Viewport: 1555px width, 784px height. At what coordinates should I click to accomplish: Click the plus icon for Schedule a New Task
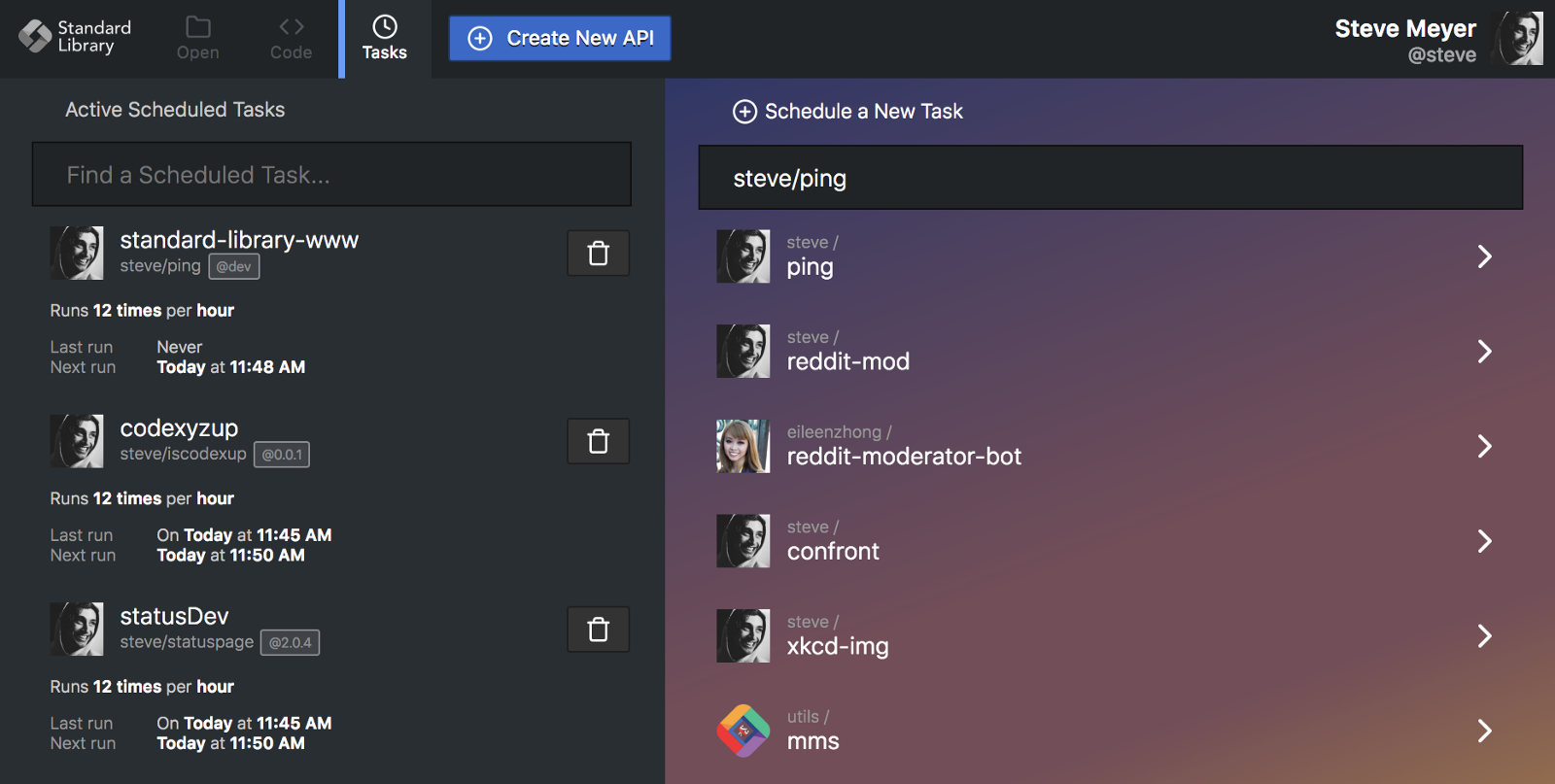click(x=744, y=112)
